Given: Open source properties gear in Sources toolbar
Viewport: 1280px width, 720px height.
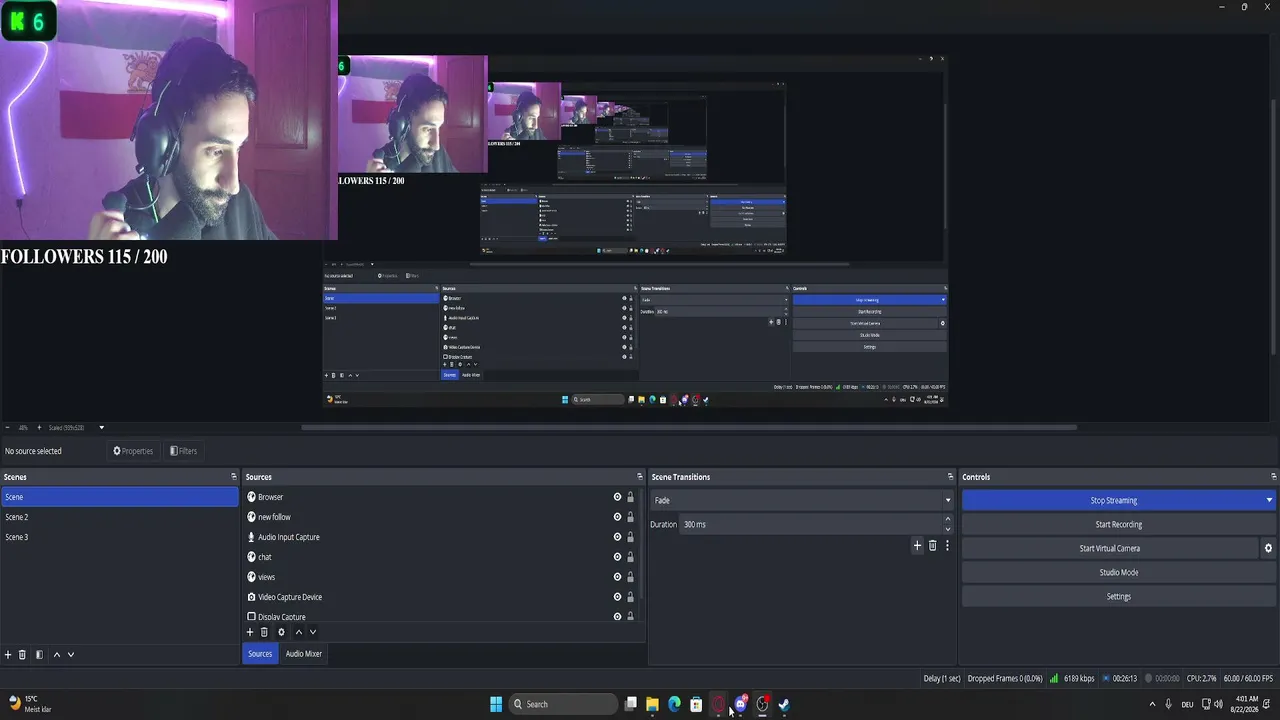Looking at the screenshot, I should (281, 632).
